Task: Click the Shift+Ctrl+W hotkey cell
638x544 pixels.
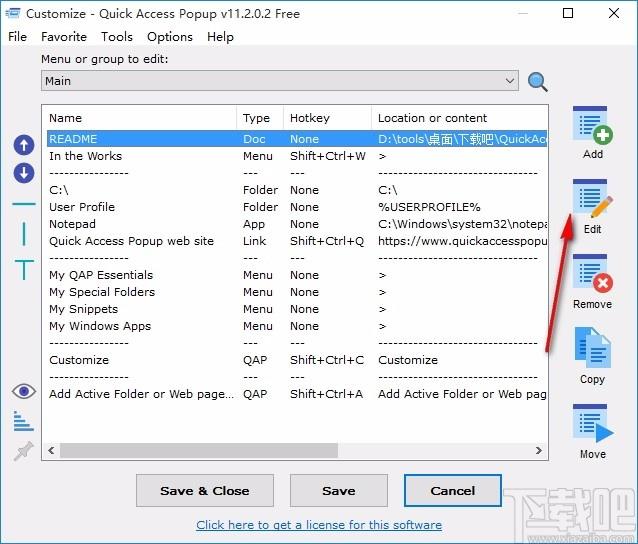Action: pyautogui.click(x=328, y=156)
